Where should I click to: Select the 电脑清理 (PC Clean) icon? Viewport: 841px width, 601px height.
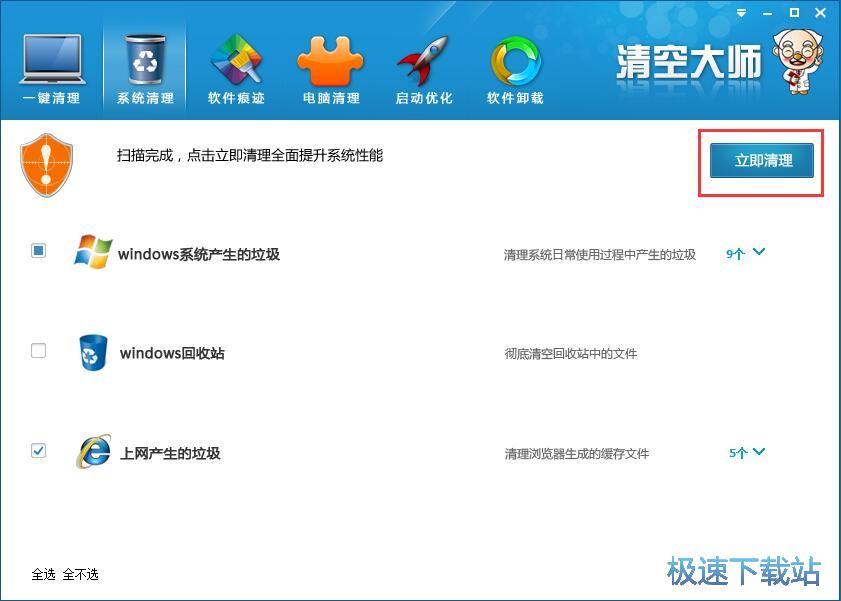point(330,60)
